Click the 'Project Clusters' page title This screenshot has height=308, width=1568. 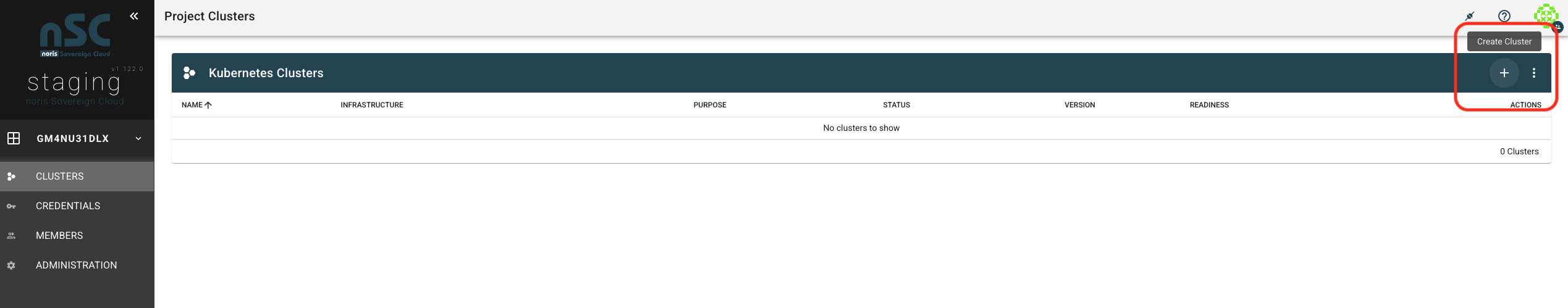[209, 16]
